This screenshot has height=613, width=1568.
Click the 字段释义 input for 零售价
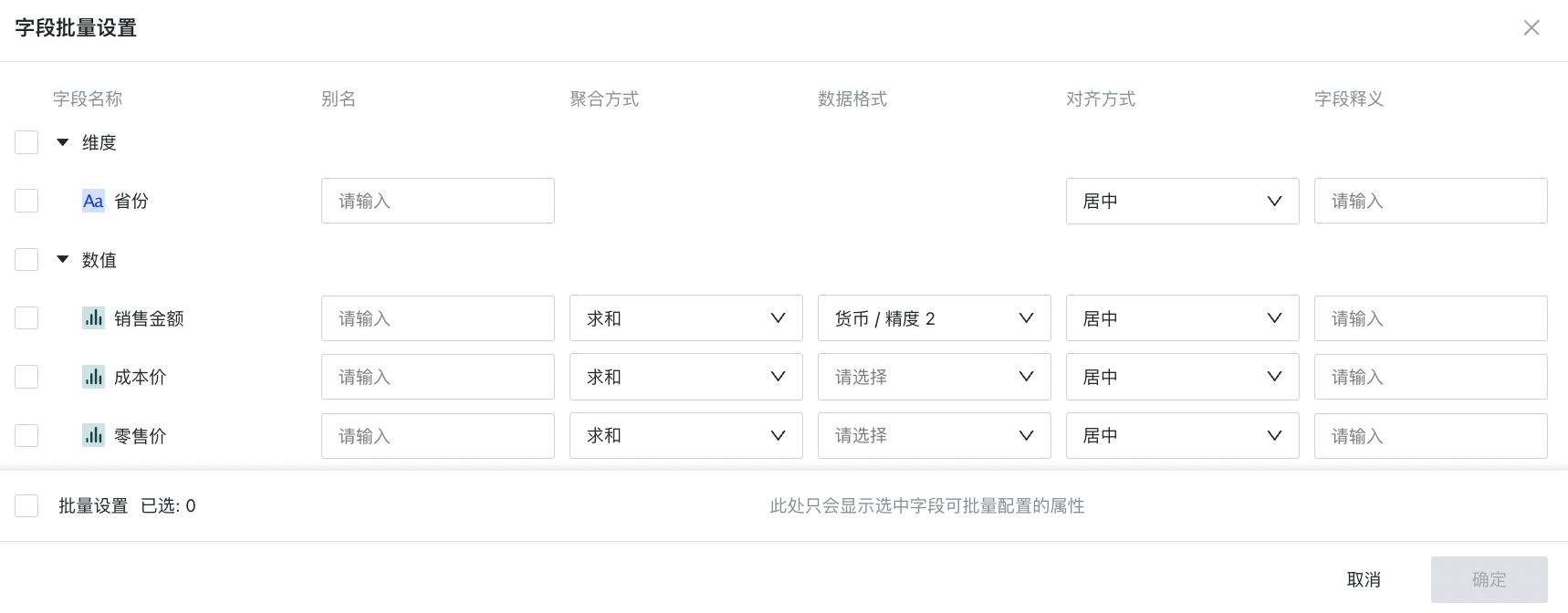click(x=1430, y=436)
